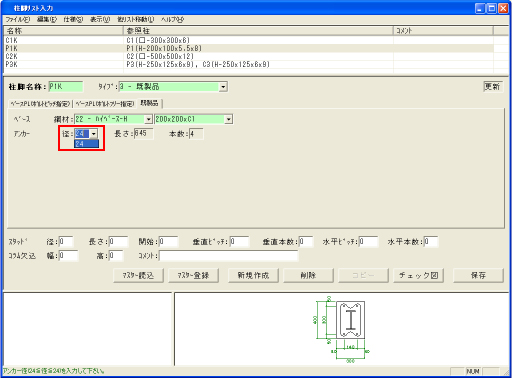Click the コメント text input field
Viewport: 512px width, 378px height.
pyautogui.click(x=228, y=256)
